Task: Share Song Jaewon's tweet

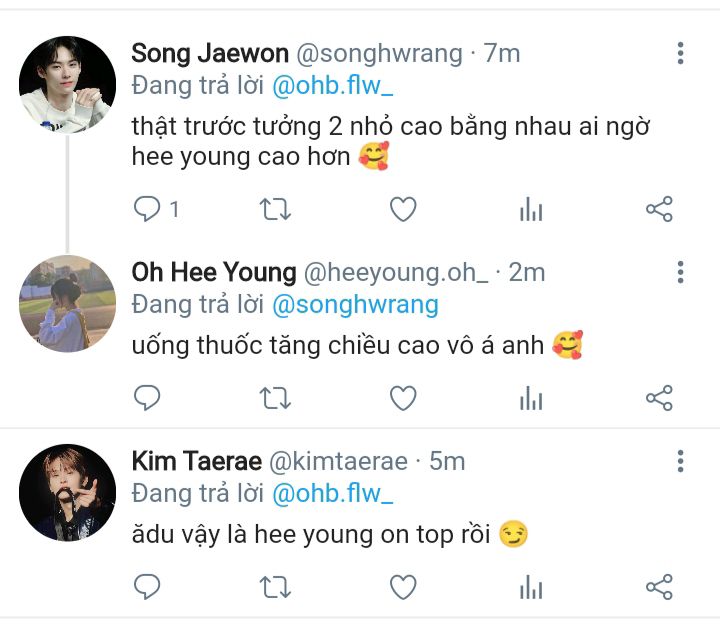Action: (x=659, y=209)
